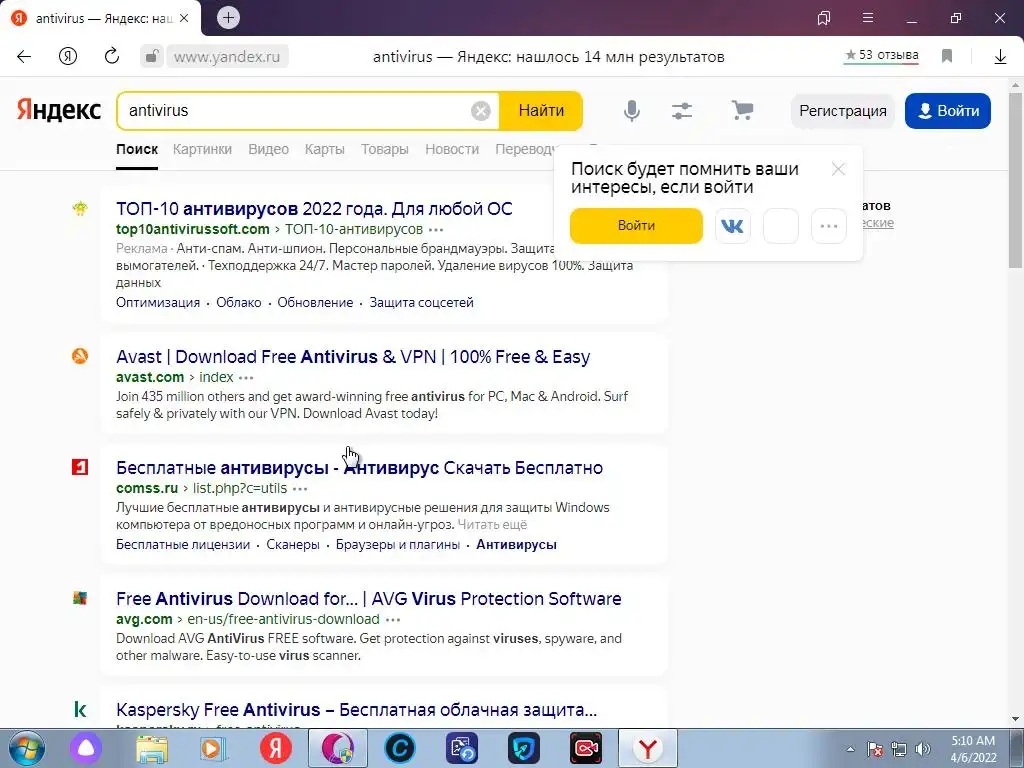This screenshot has height=768, width=1024.
Task: Open comss.ru result menu dots
Action: (x=300, y=488)
